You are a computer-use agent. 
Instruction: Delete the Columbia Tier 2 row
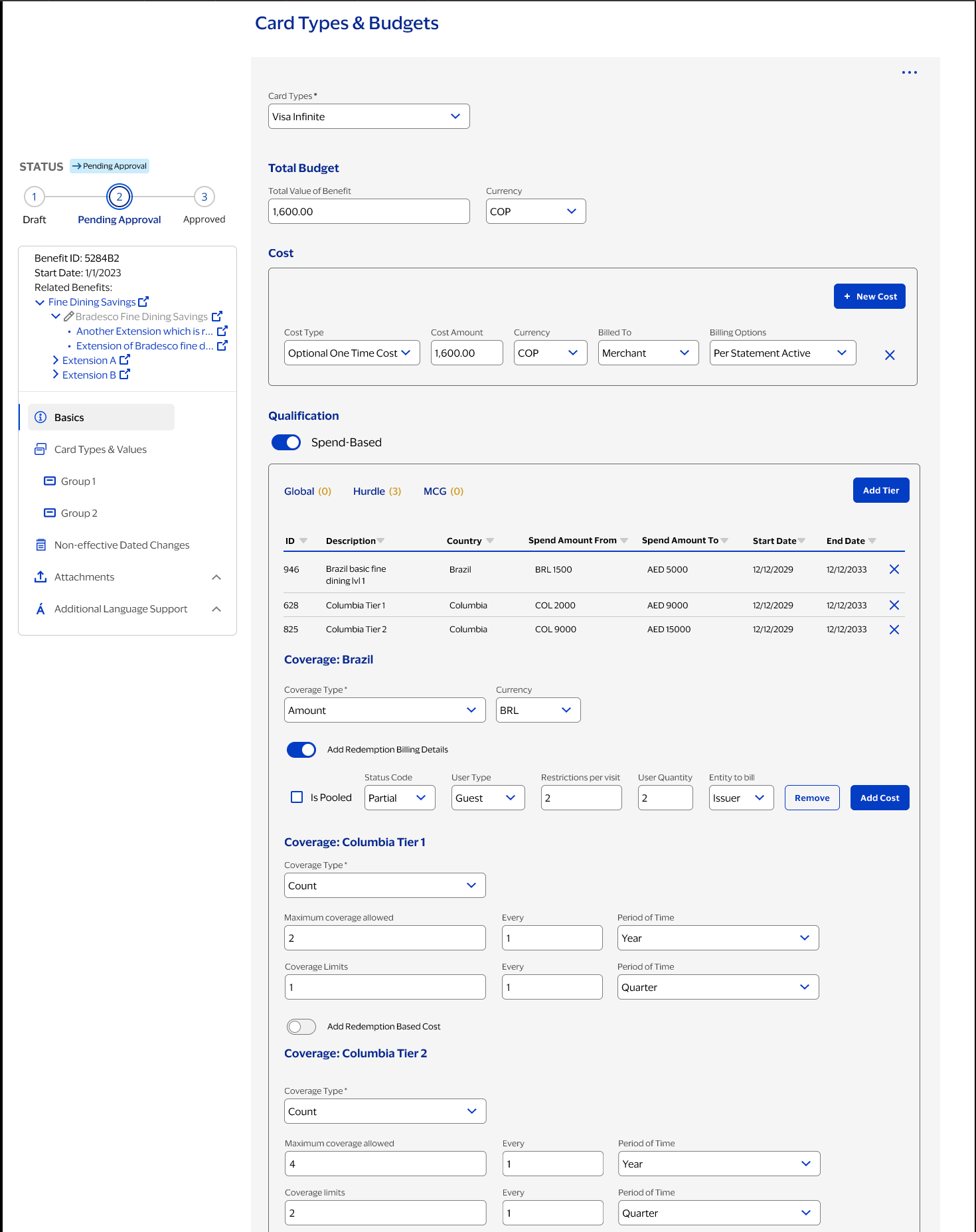pos(894,630)
